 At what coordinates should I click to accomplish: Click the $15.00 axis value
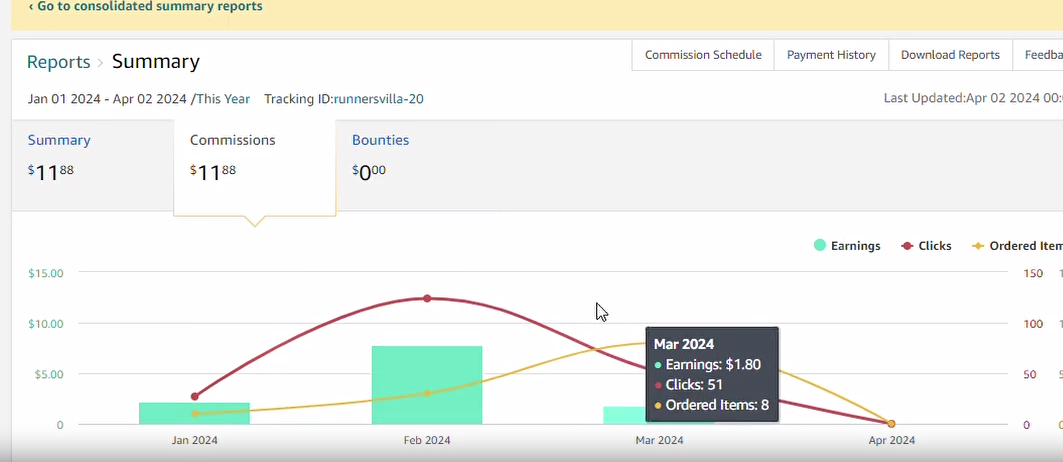46,273
